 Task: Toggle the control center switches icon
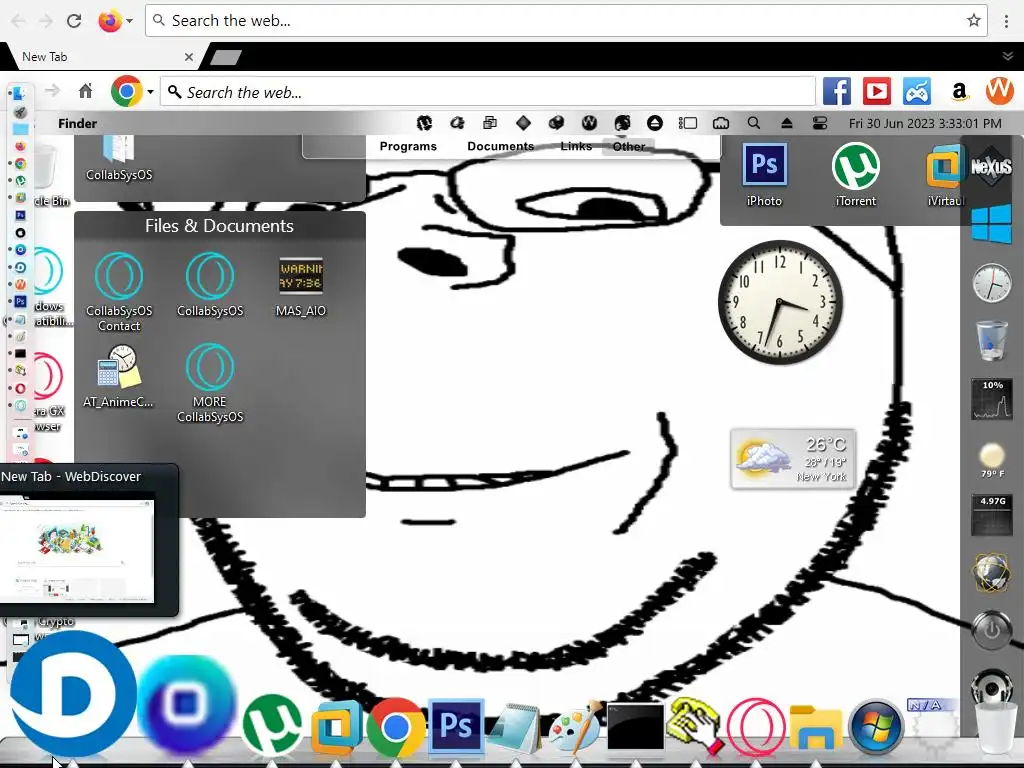(820, 123)
